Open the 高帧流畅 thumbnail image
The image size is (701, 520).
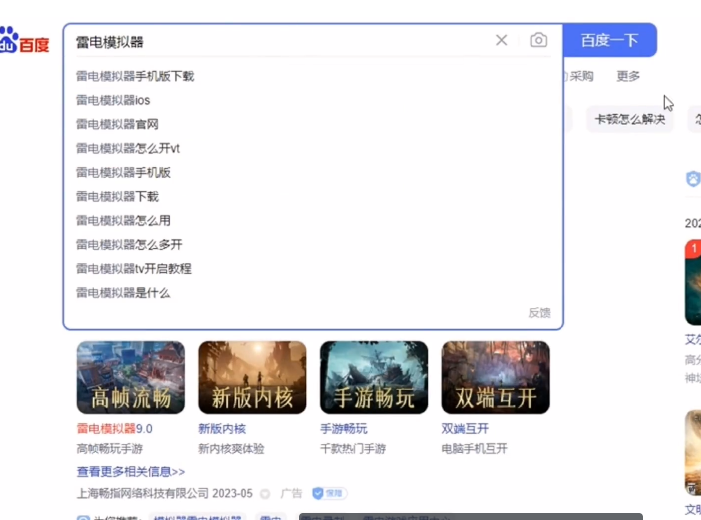click(x=131, y=377)
